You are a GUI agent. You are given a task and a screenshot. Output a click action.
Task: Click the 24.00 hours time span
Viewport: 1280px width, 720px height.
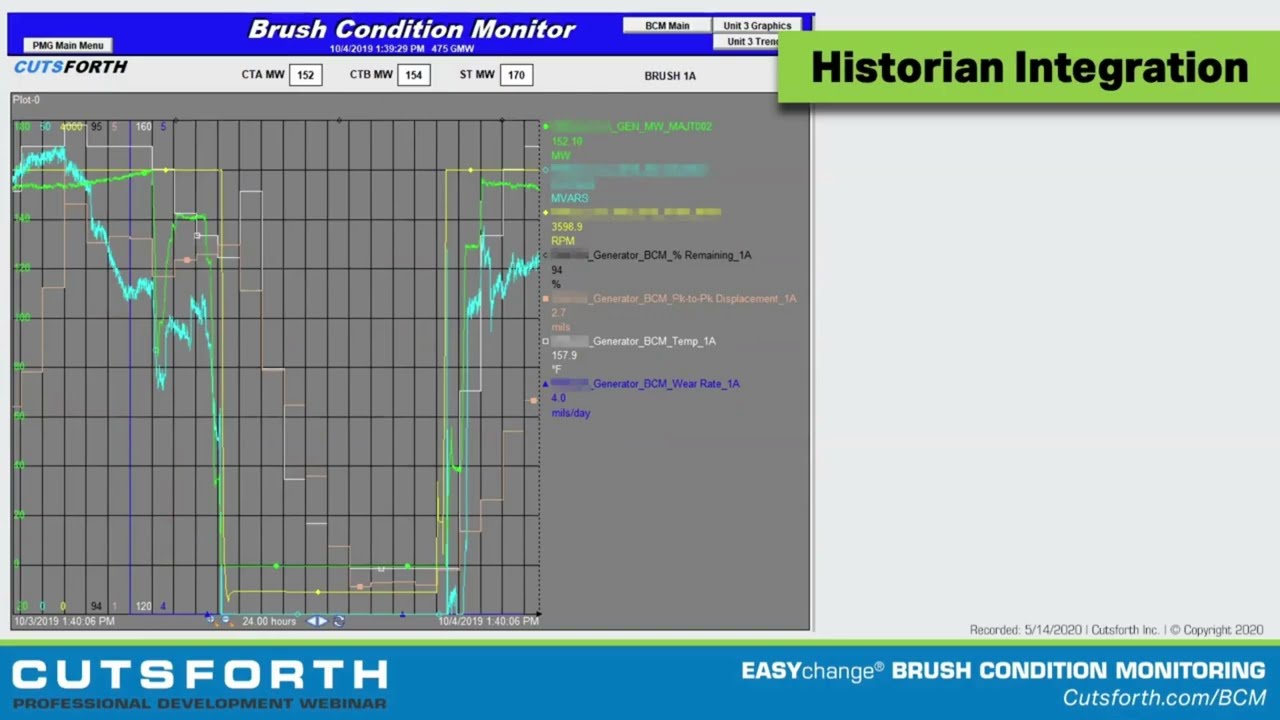(x=269, y=621)
